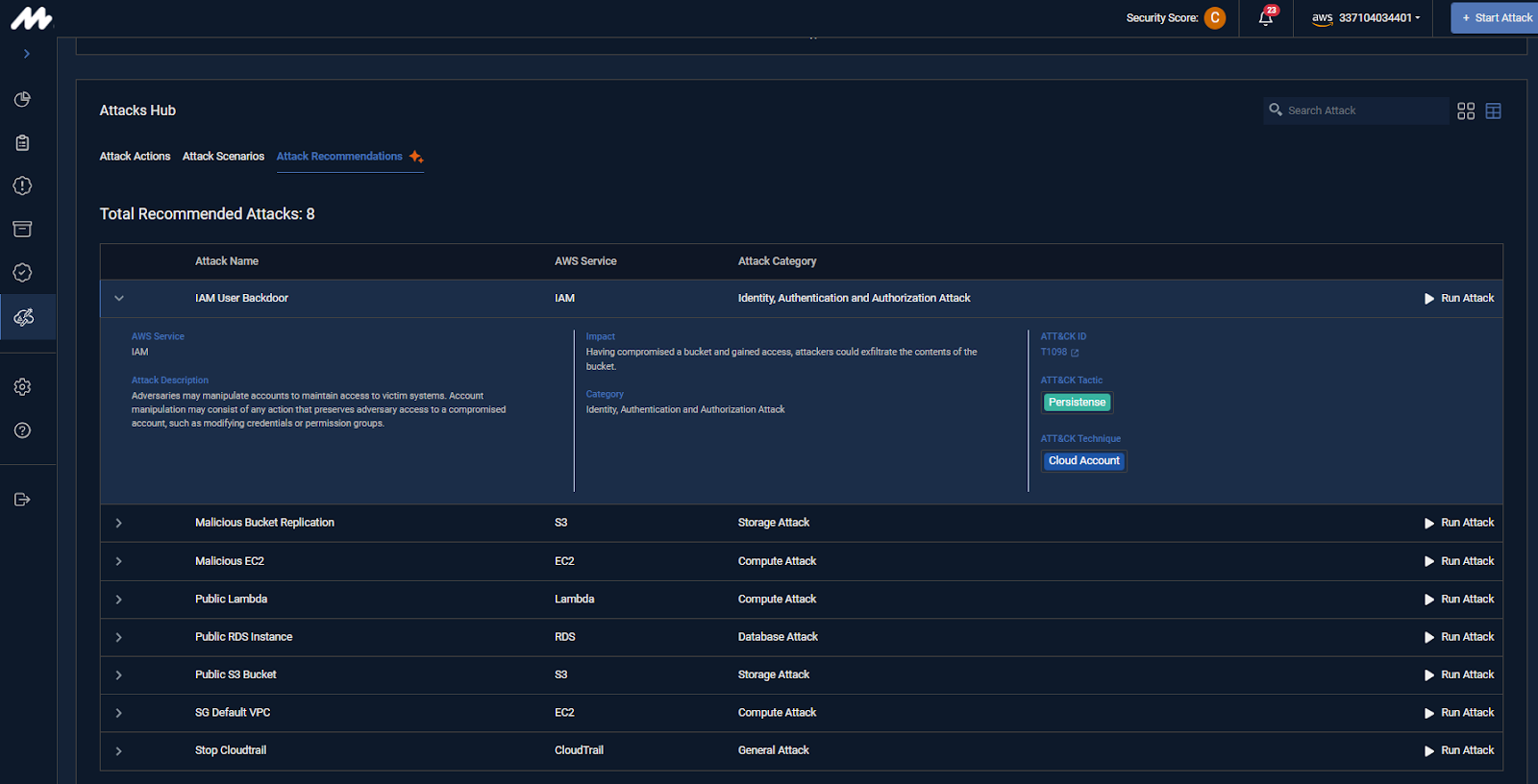Run Attack for Malicious EC2
The image size is (1538, 784).
coord(1459,561)
